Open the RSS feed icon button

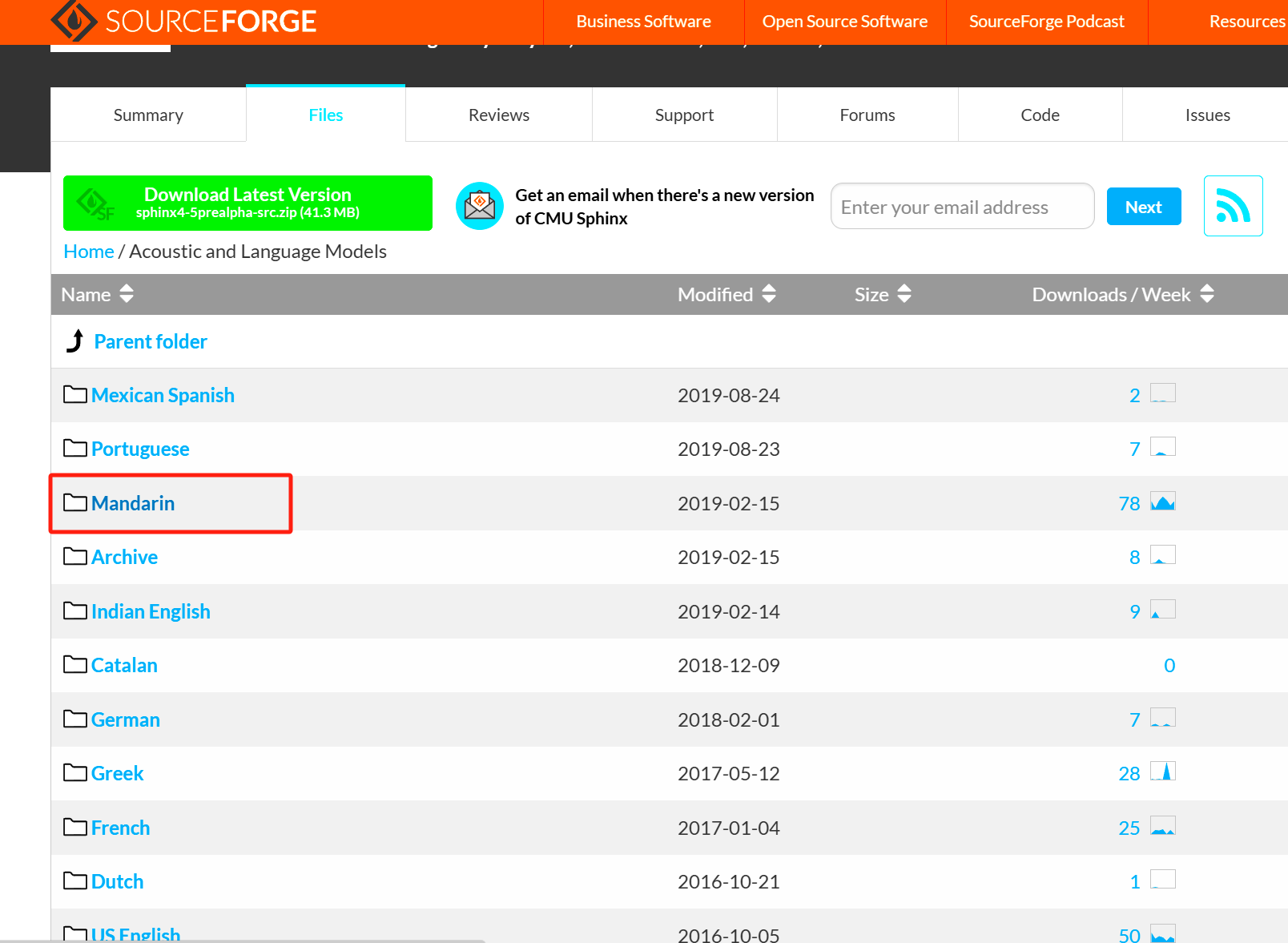[x=1234, y=206]
